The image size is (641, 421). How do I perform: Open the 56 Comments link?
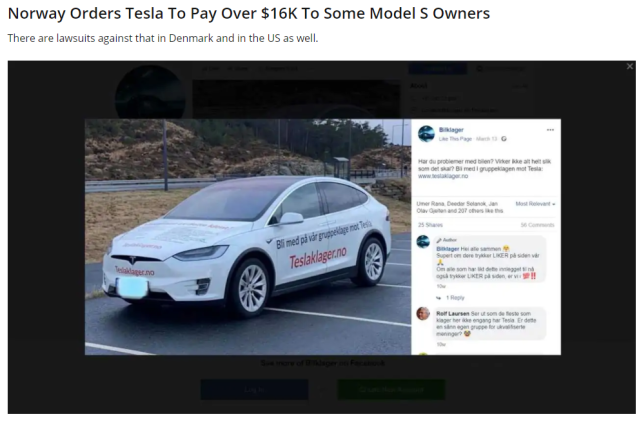pos(537,225)
